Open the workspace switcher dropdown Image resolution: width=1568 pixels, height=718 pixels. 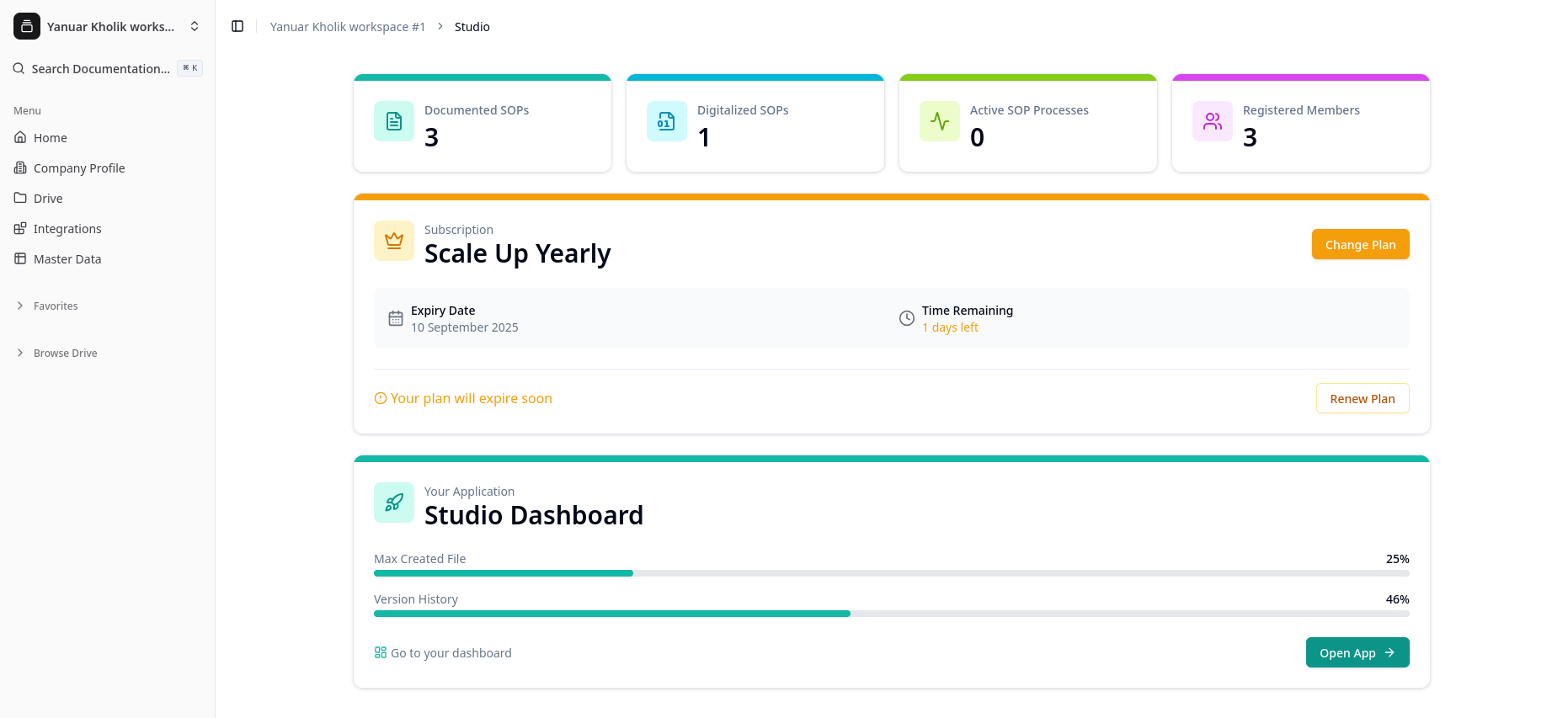coord(195,27)
